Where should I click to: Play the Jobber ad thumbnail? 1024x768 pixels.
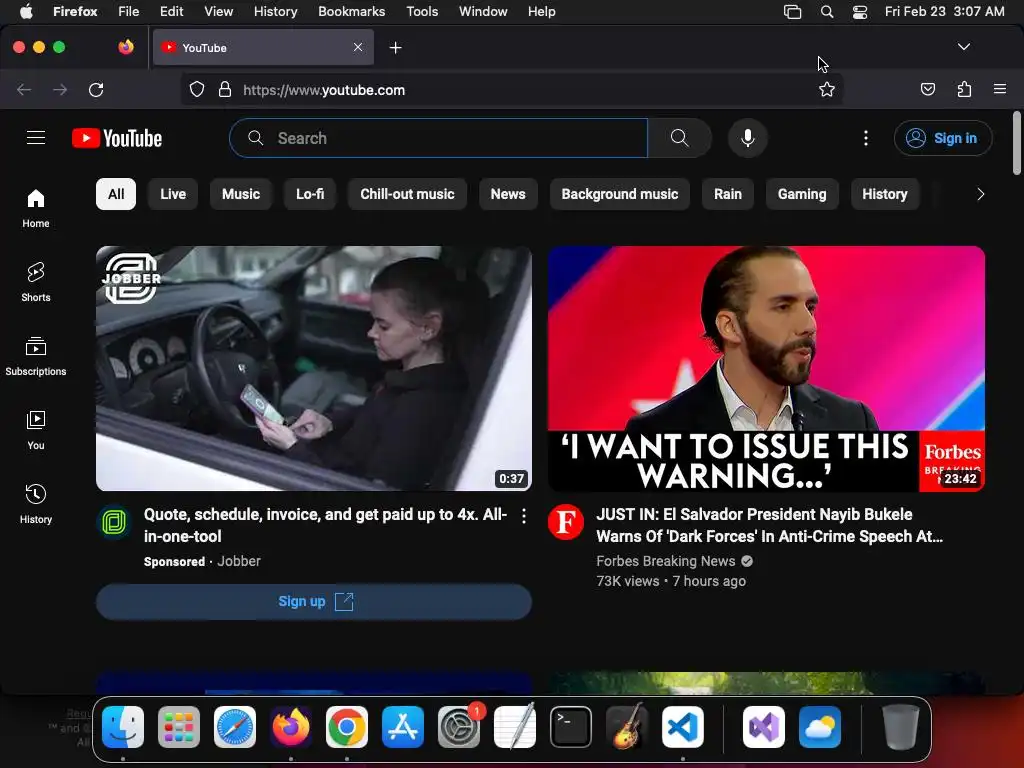pyautogui.click(x=314, y=368)
